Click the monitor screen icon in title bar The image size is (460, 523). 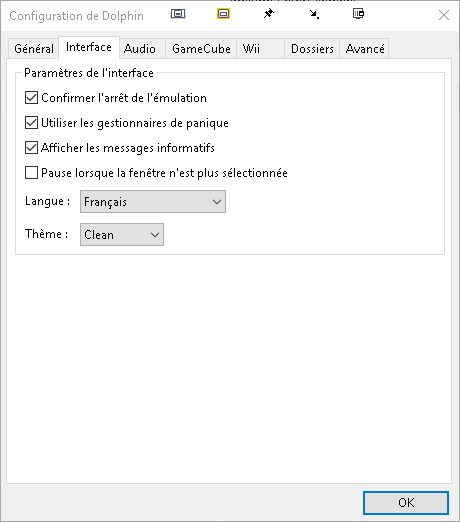359,14
